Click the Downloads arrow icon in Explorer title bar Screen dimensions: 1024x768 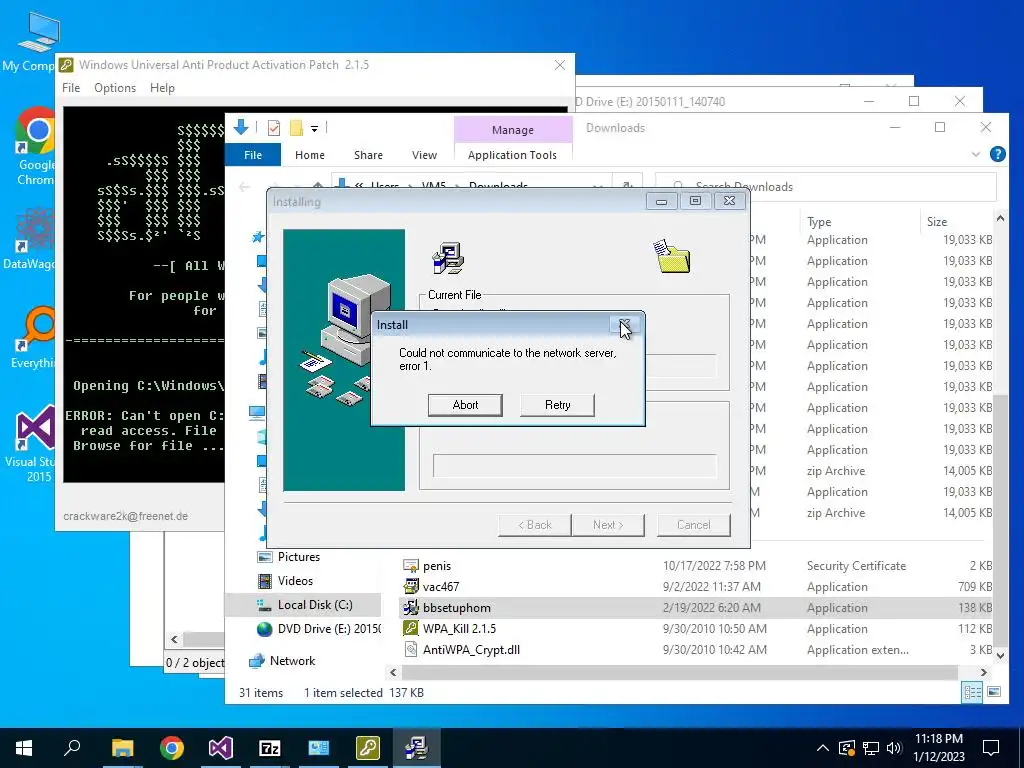tap(240, 127)
